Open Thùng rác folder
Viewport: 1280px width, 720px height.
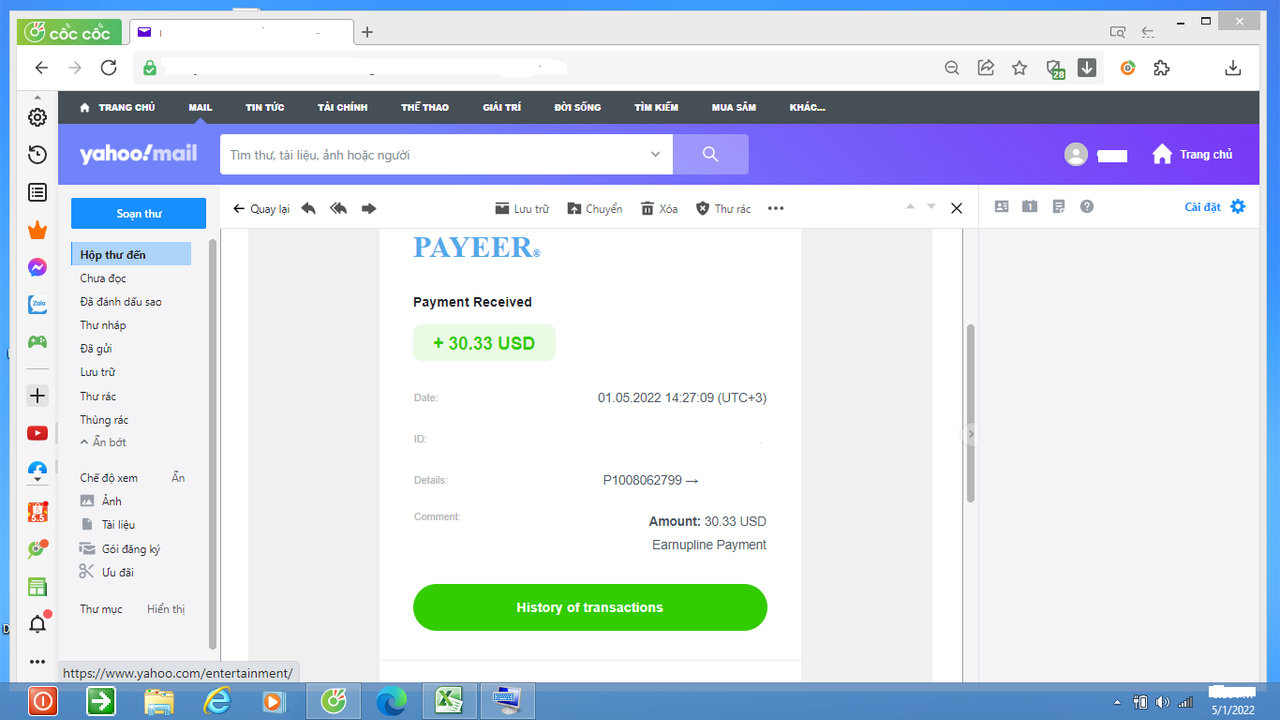(x=104, y=420)
